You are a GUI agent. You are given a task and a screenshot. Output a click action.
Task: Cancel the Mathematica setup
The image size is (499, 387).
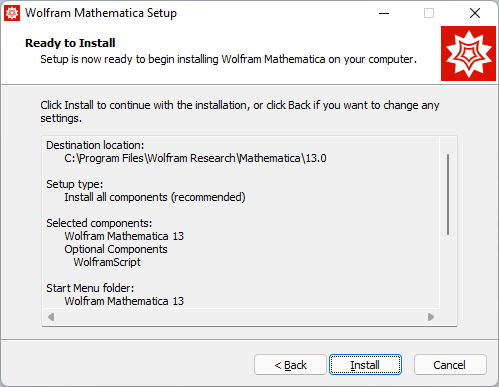[x=450, y=365]
